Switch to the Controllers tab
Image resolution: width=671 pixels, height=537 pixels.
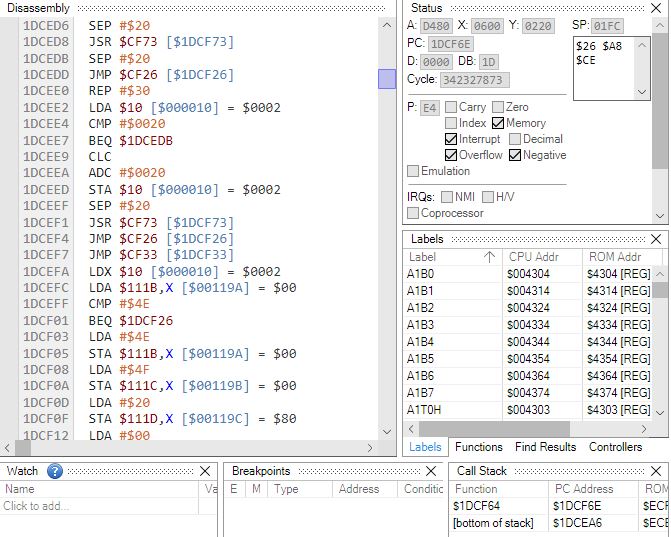click(x=615, y=447)
